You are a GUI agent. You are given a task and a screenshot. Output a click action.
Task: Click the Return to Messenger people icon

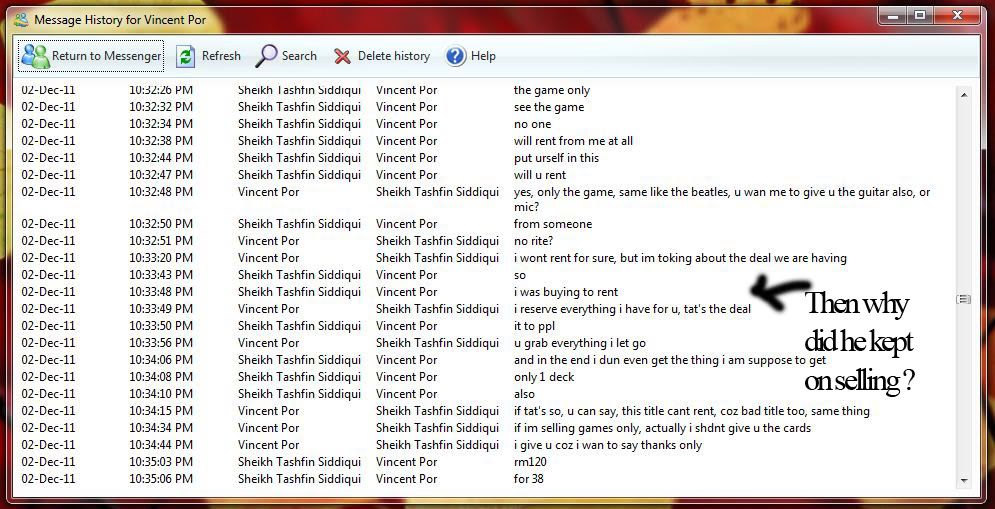click(x=35, y=56)
